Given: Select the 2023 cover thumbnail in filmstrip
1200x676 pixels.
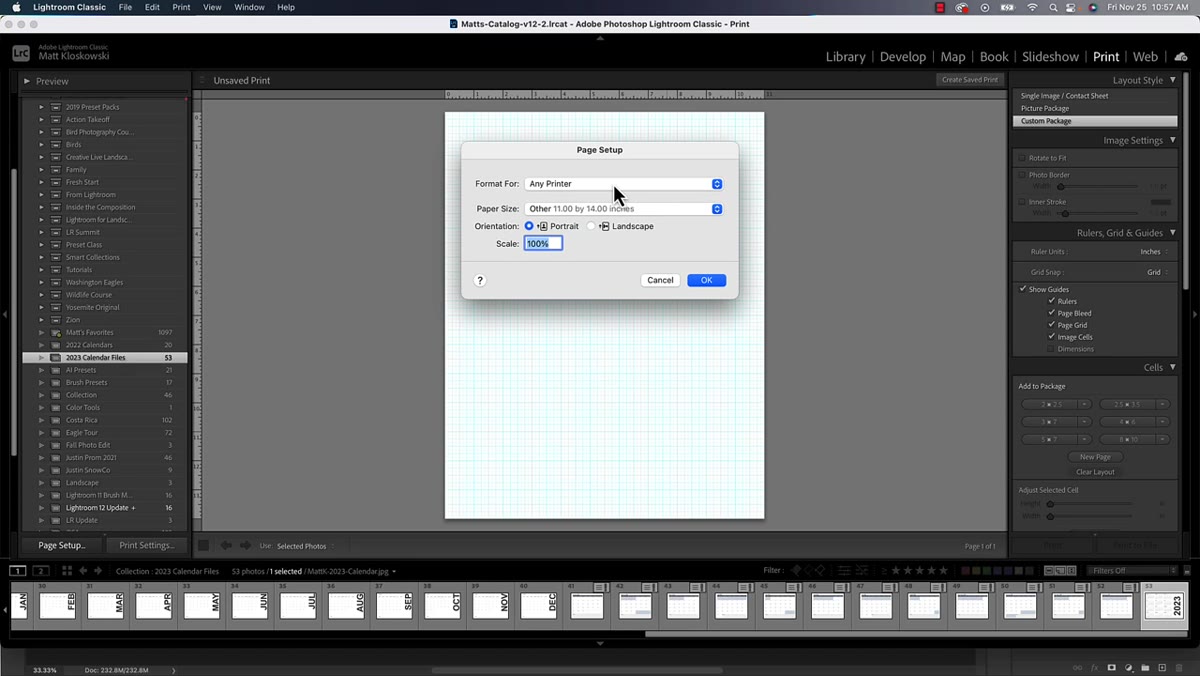Looking at the screenshot, I should [x=1164, y=605].
